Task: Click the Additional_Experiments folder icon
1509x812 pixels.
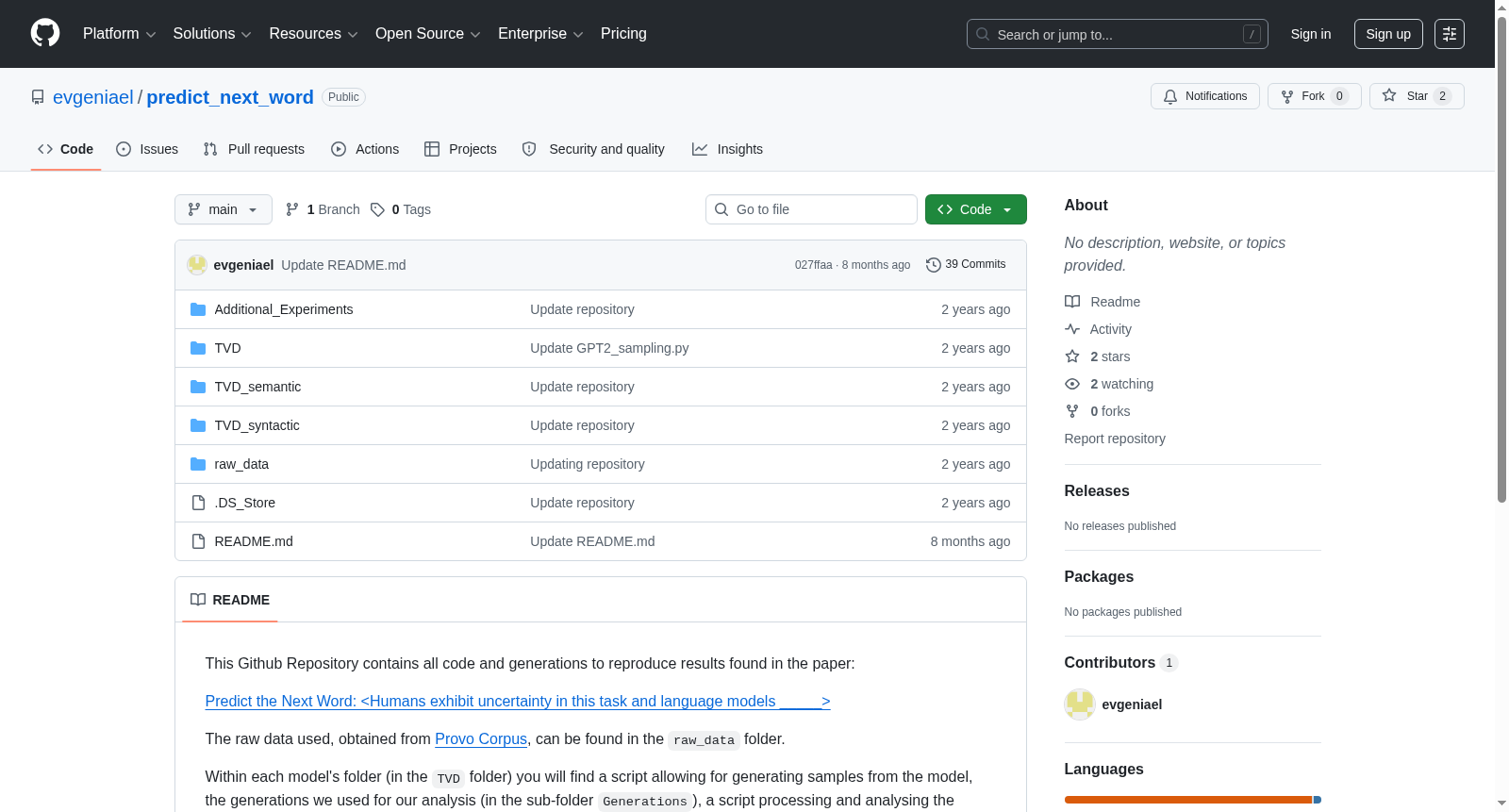Action: [198, 309]
